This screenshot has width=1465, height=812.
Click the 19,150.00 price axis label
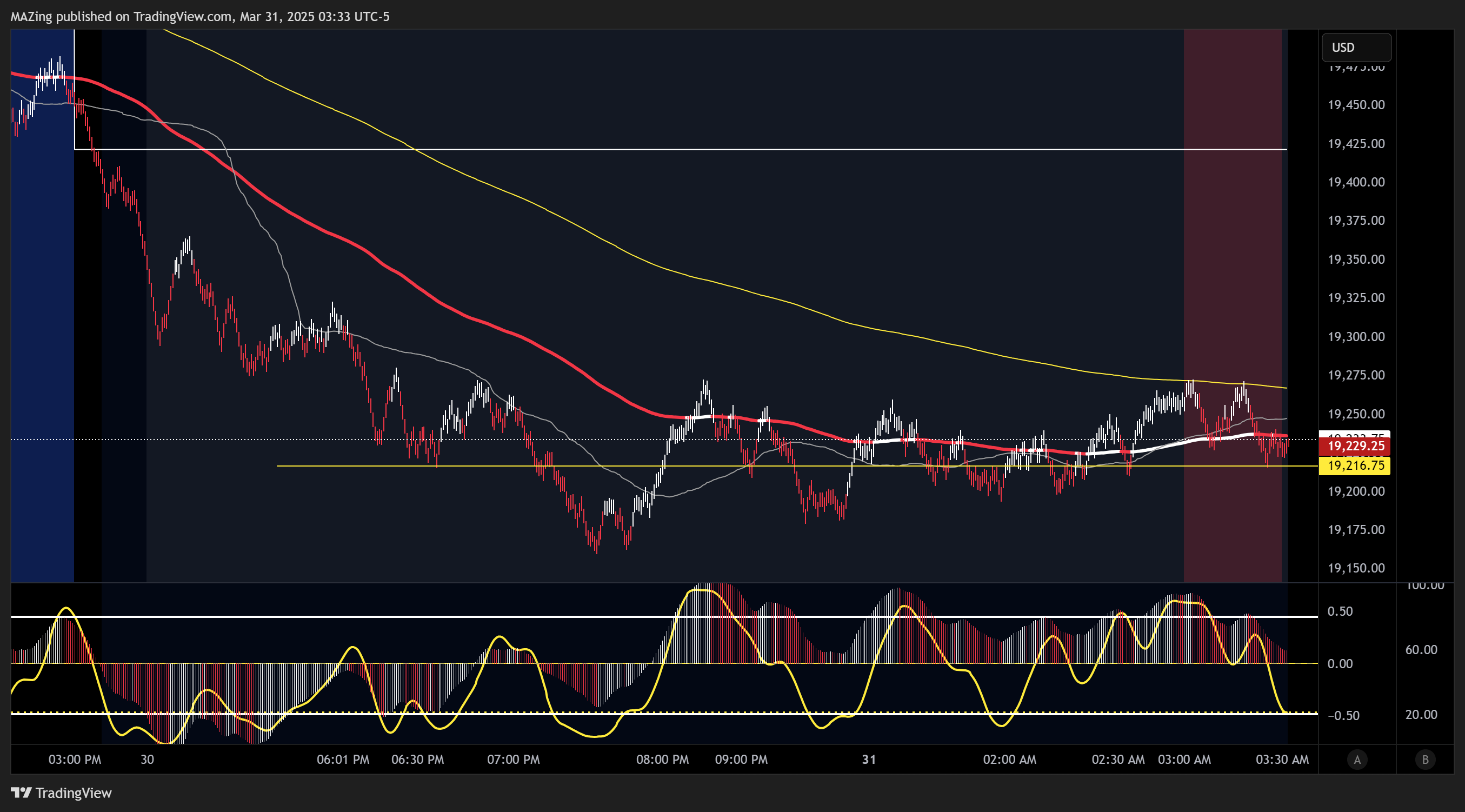(x=1356, y=568)
